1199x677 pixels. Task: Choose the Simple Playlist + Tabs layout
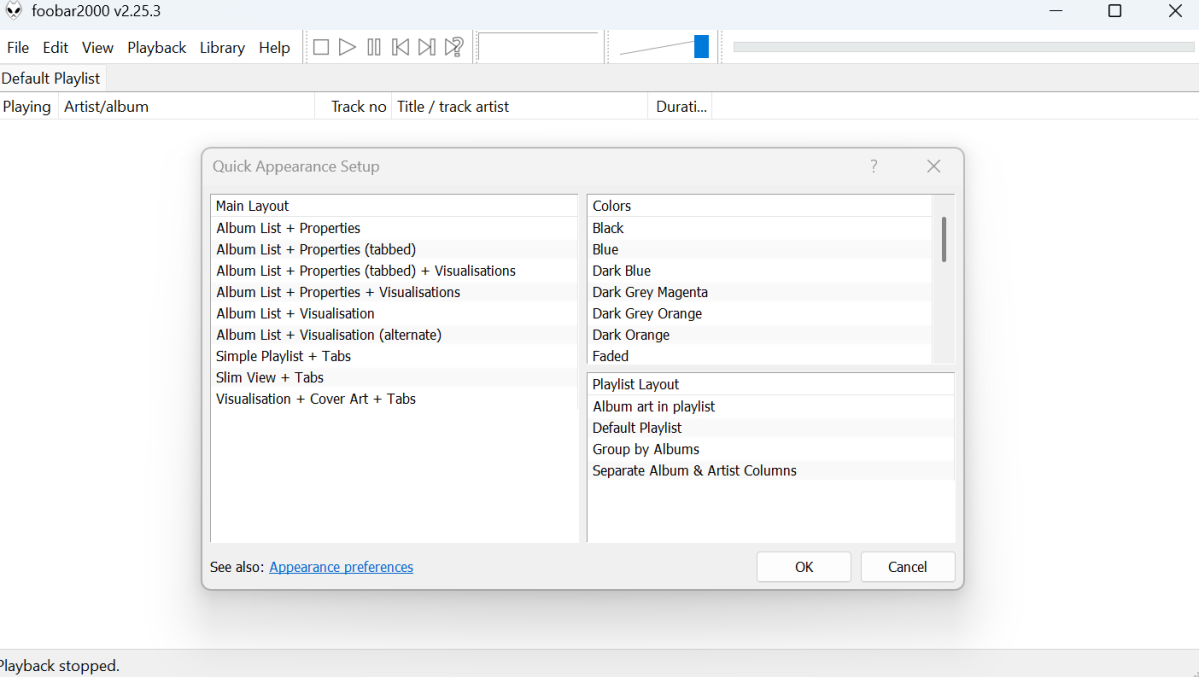tap(283, 355)
